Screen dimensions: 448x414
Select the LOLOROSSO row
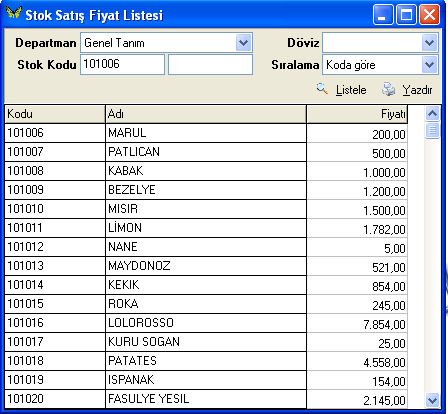click(206, 323)
